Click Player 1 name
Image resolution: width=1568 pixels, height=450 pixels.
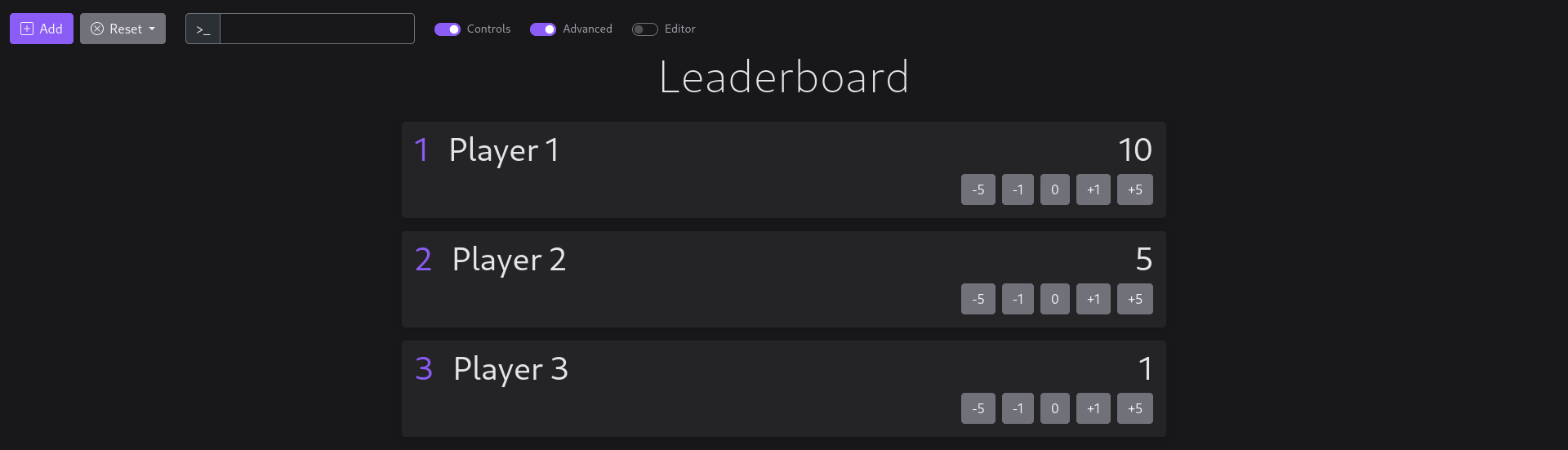[504, 150]
